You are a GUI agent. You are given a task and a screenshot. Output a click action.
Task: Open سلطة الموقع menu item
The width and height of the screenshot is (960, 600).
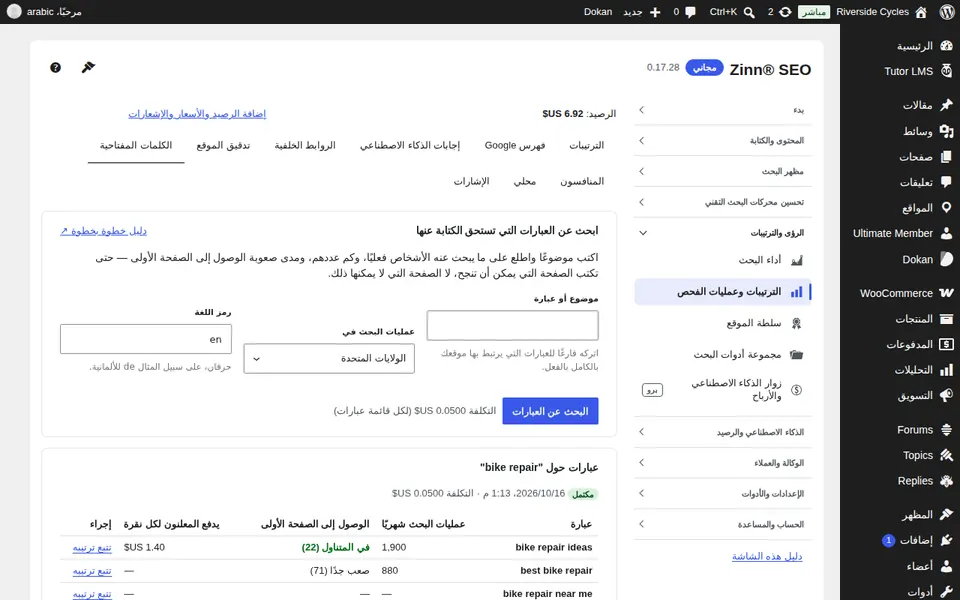pos(723,323)
